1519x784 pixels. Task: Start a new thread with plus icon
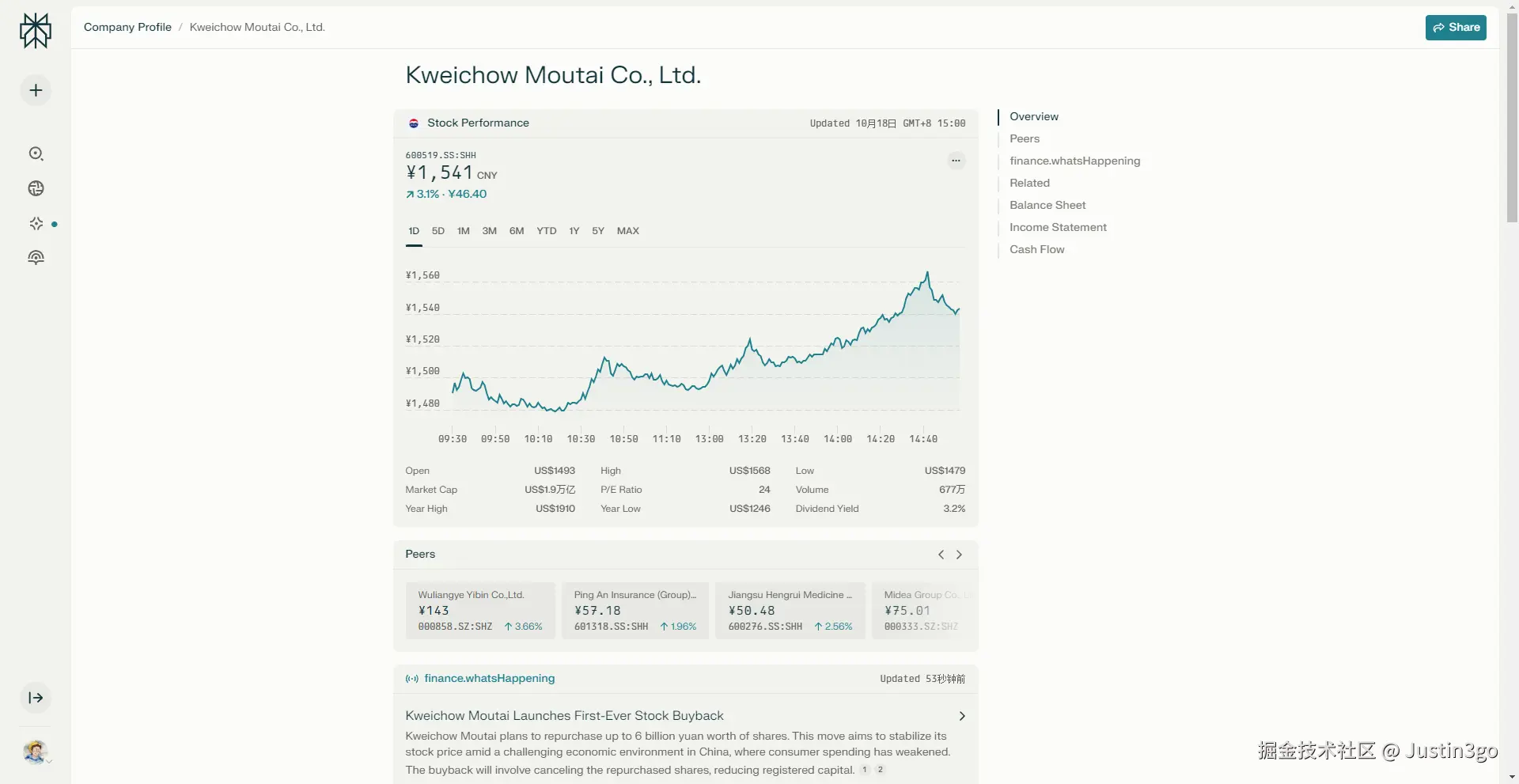36,91
